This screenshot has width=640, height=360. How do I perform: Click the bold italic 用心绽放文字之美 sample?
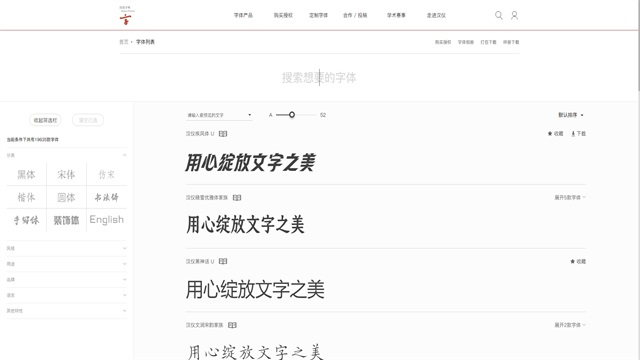[250, 162]
